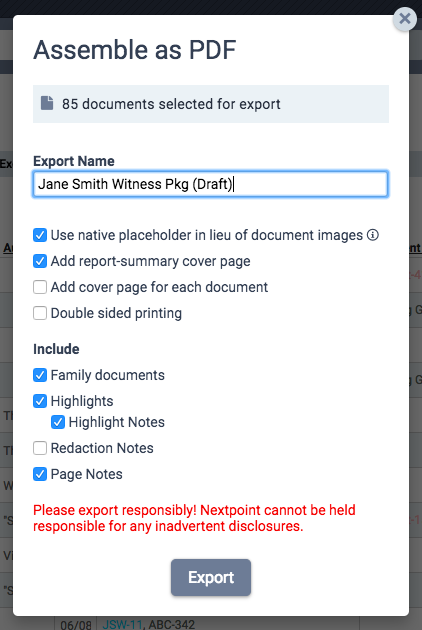This screenshot has height=630, width=422.
Task: Click the 85 documents selected banner text
Action: (171, 104)
